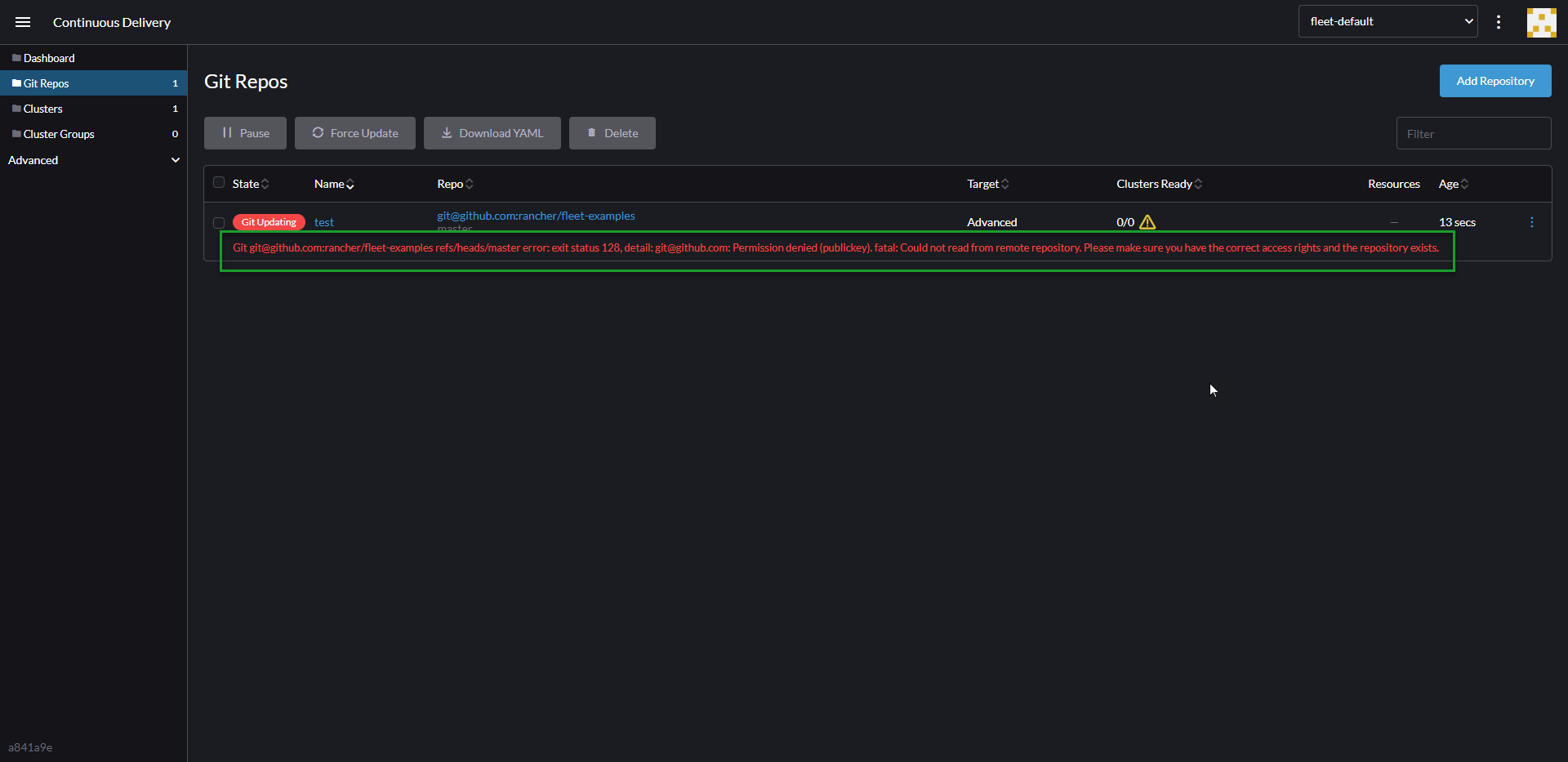Viewport: 1568px width, 762px height.
Task: Open the fleet-default workspace dropdown
Action: pos(1388,20)
